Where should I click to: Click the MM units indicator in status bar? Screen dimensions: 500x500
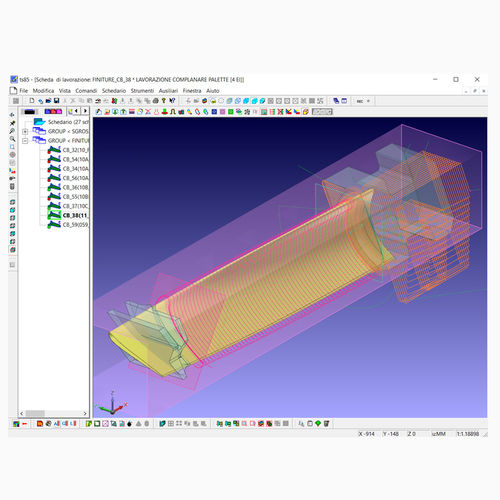(439, 434)
